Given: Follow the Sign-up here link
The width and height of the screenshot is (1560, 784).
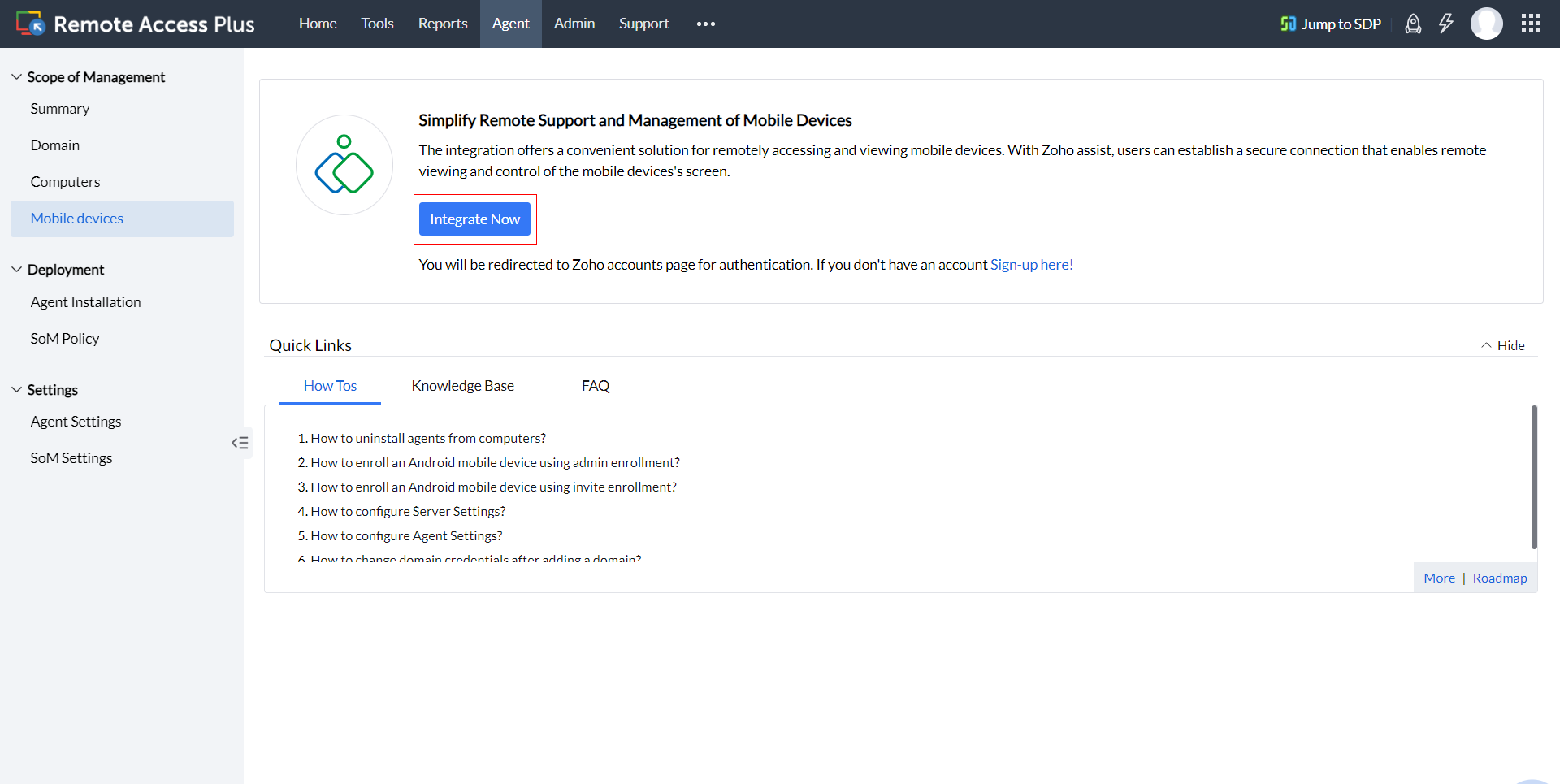Looking at the screenshot, I should pyautogui.click(x=1031, y=265).
